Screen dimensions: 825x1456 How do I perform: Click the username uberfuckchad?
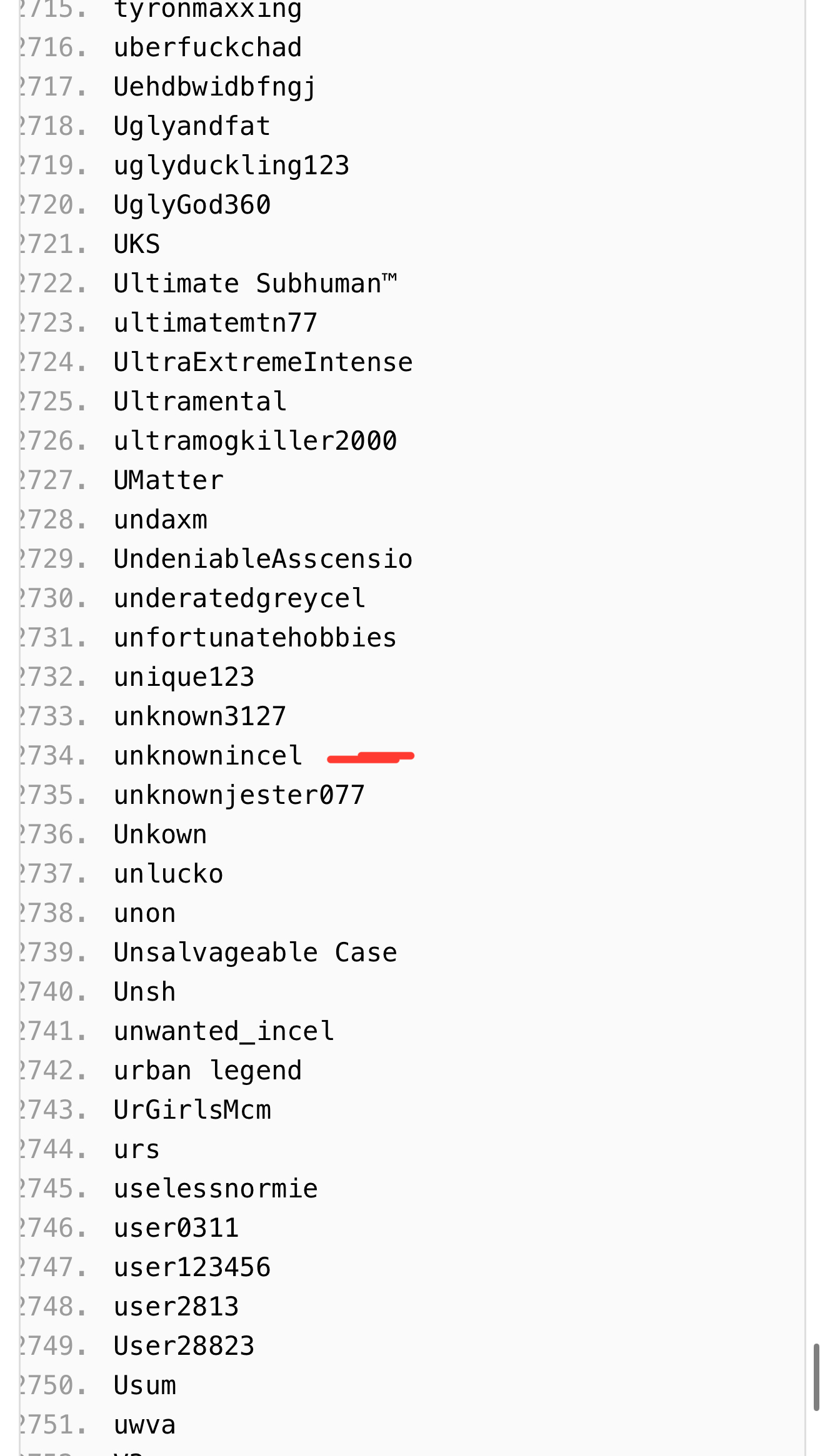tap(208, 47)
